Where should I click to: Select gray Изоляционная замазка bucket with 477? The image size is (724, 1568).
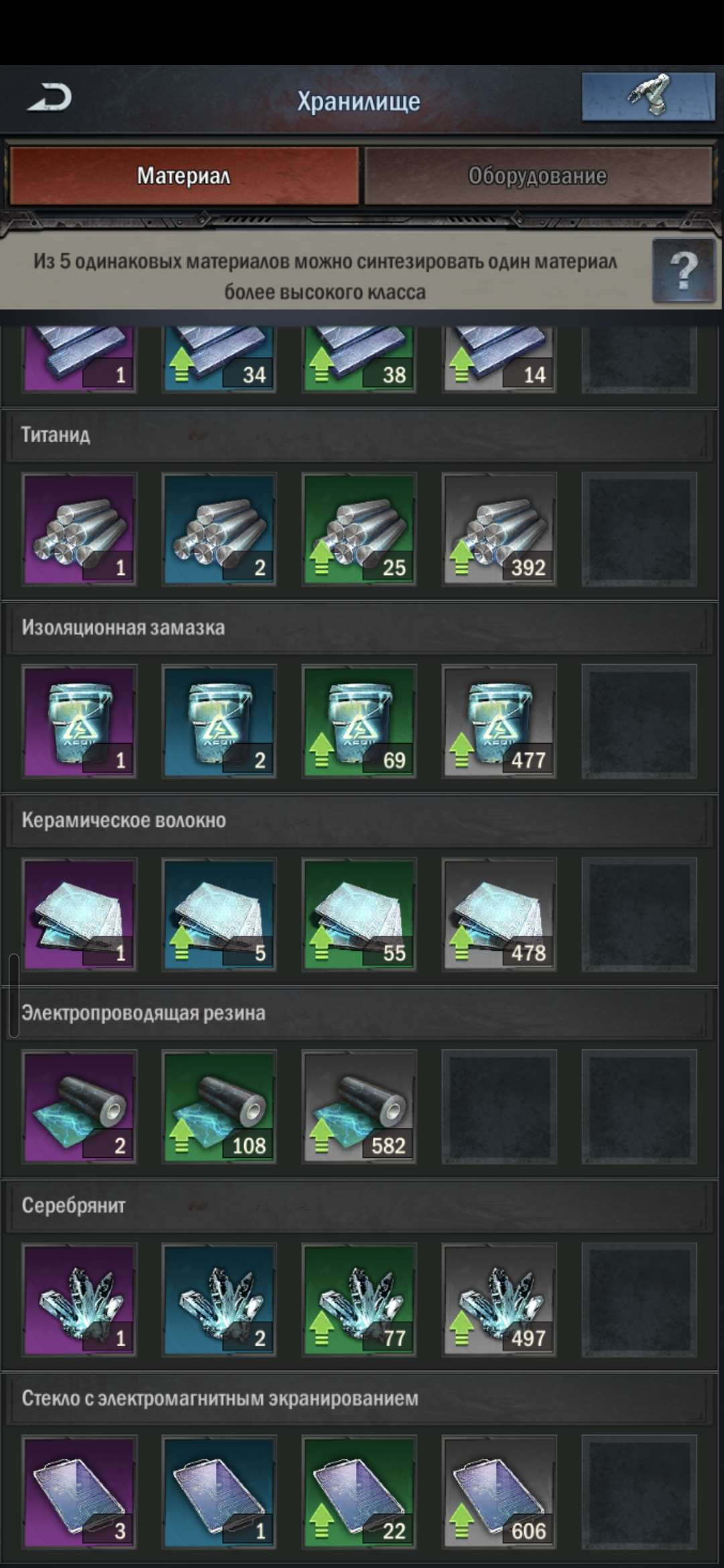click(x=499, y=721)
